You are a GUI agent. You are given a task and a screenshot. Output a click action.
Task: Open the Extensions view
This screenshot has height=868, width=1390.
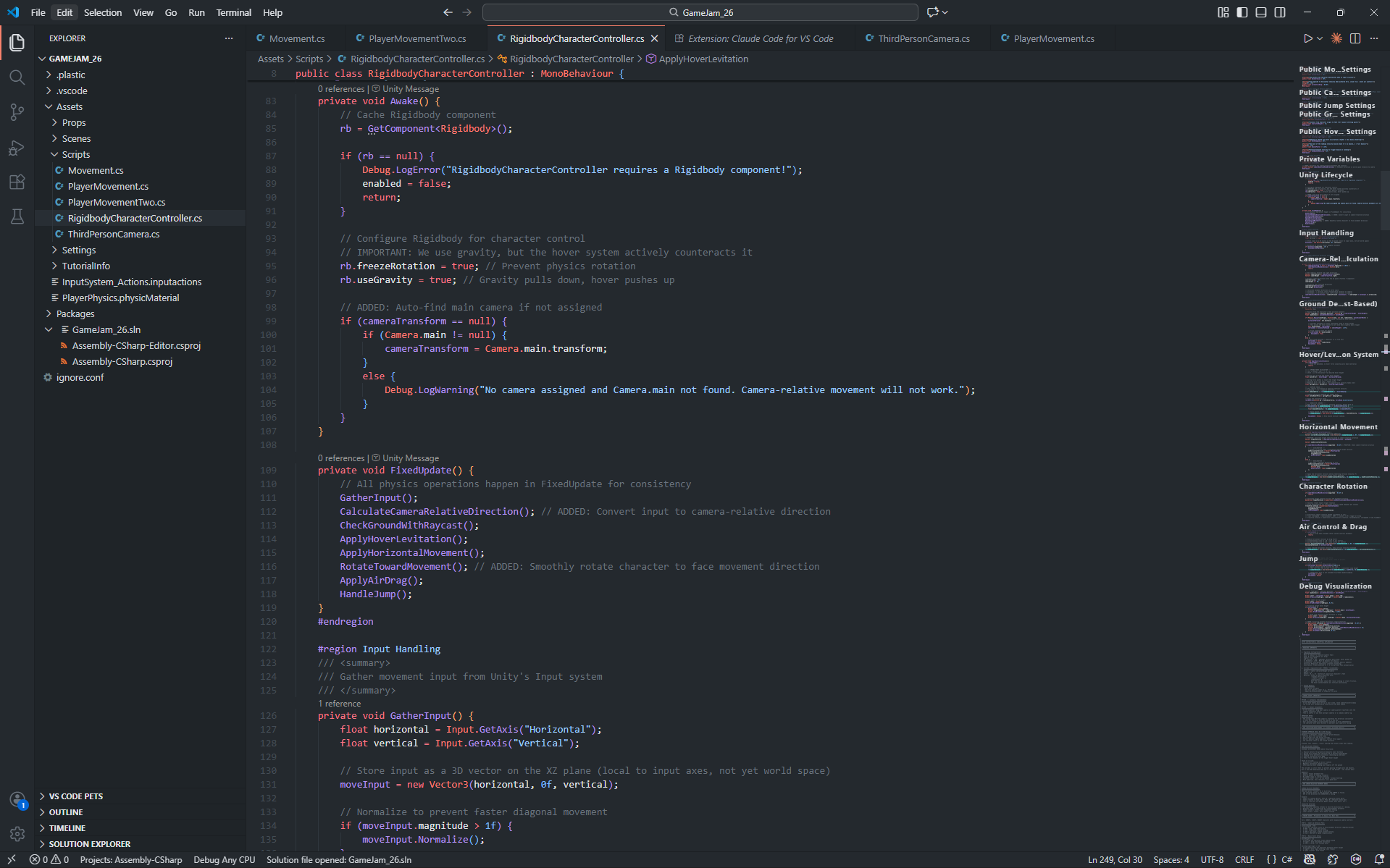[17, 182]
